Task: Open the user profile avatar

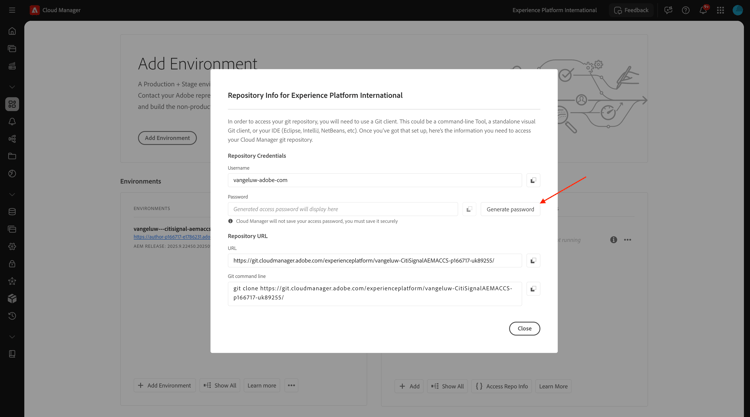Action: 738,10
